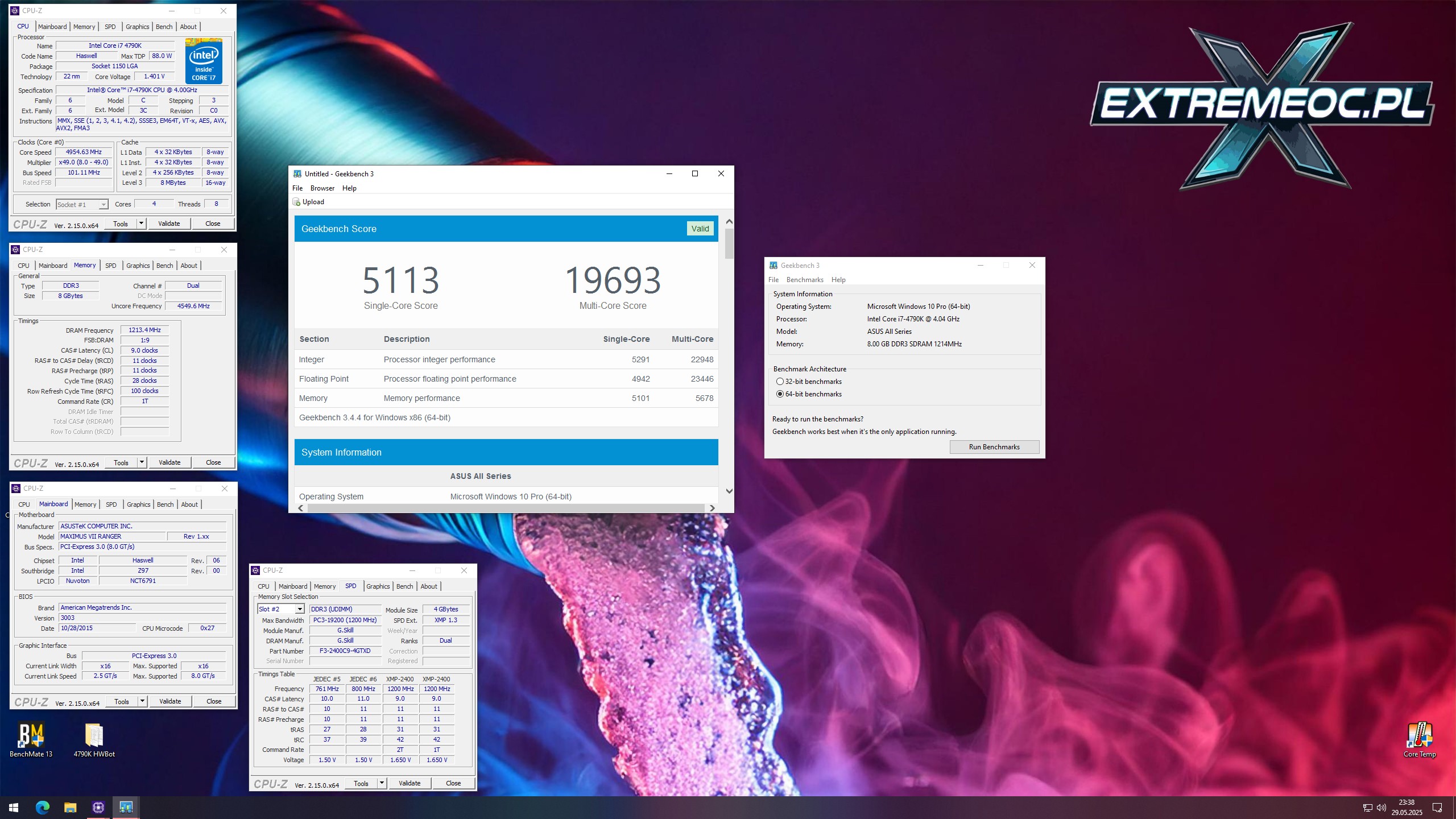The image size is (1456, 819).
Task: Click the Single-Core Score 5113
Action: 401,280
